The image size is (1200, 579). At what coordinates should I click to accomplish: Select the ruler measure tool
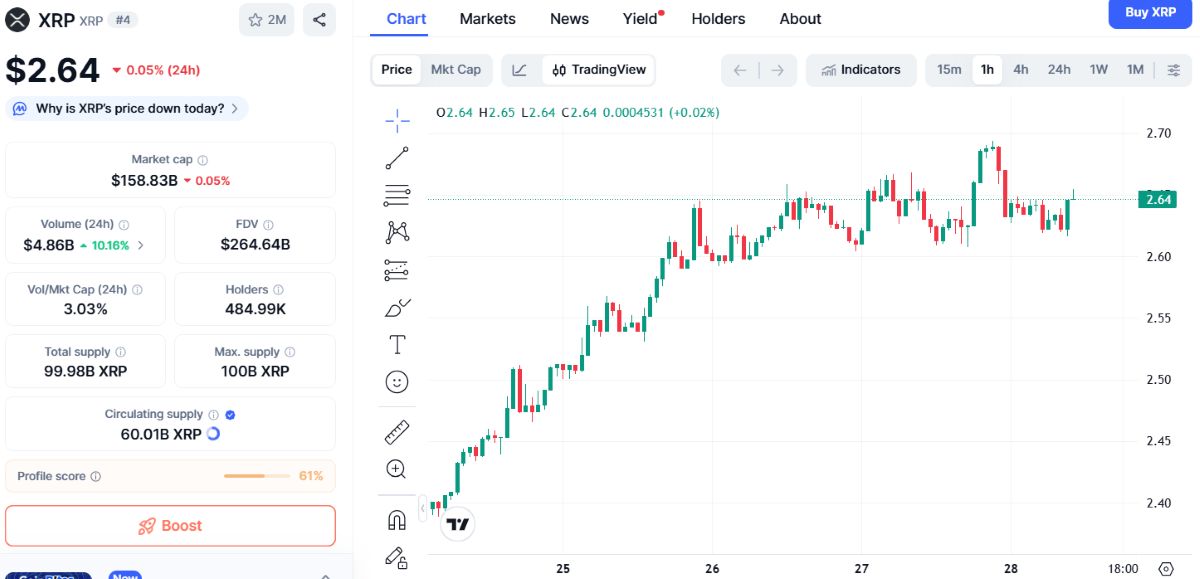397,432
